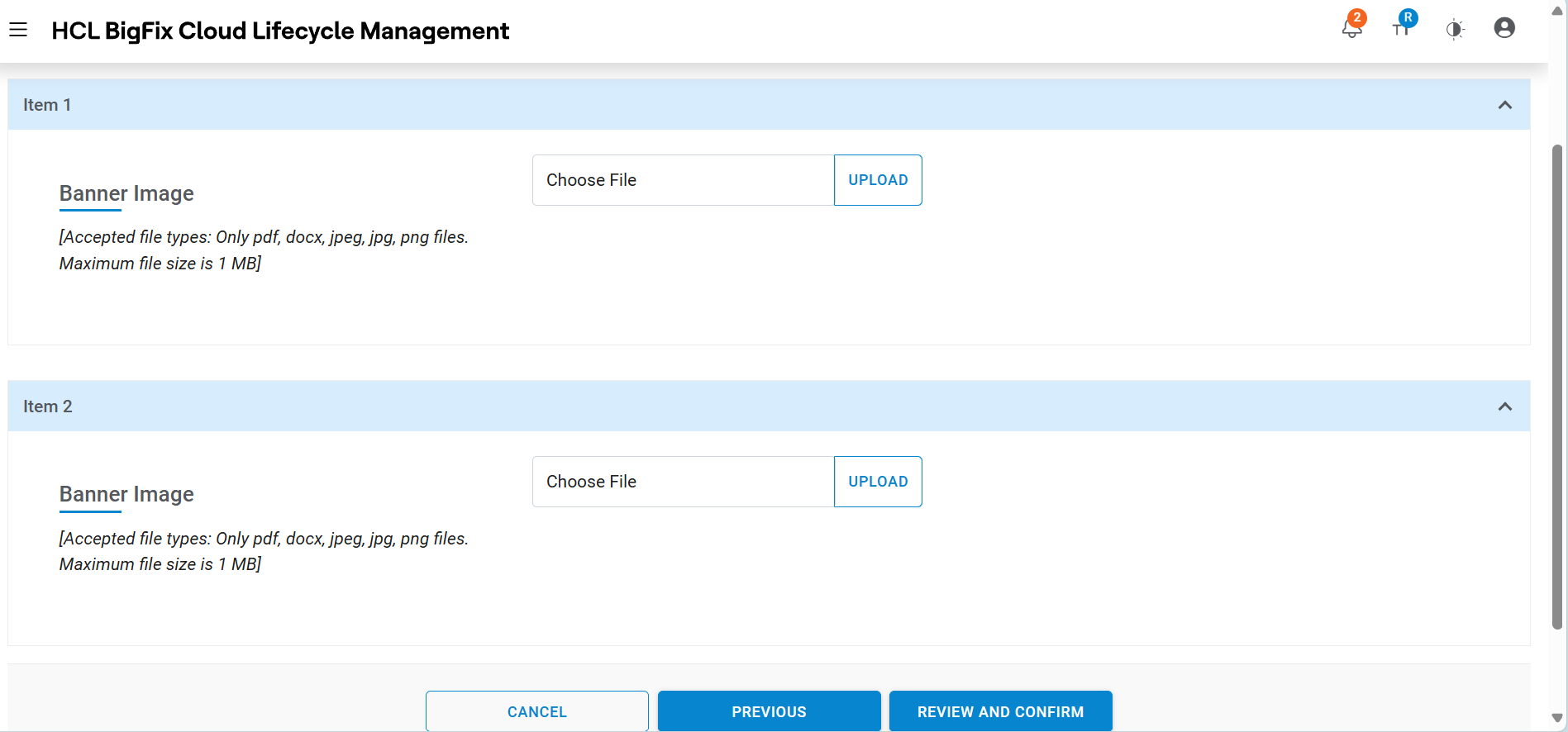Go back with the PREVIOUS button

[x=769, y=711]
